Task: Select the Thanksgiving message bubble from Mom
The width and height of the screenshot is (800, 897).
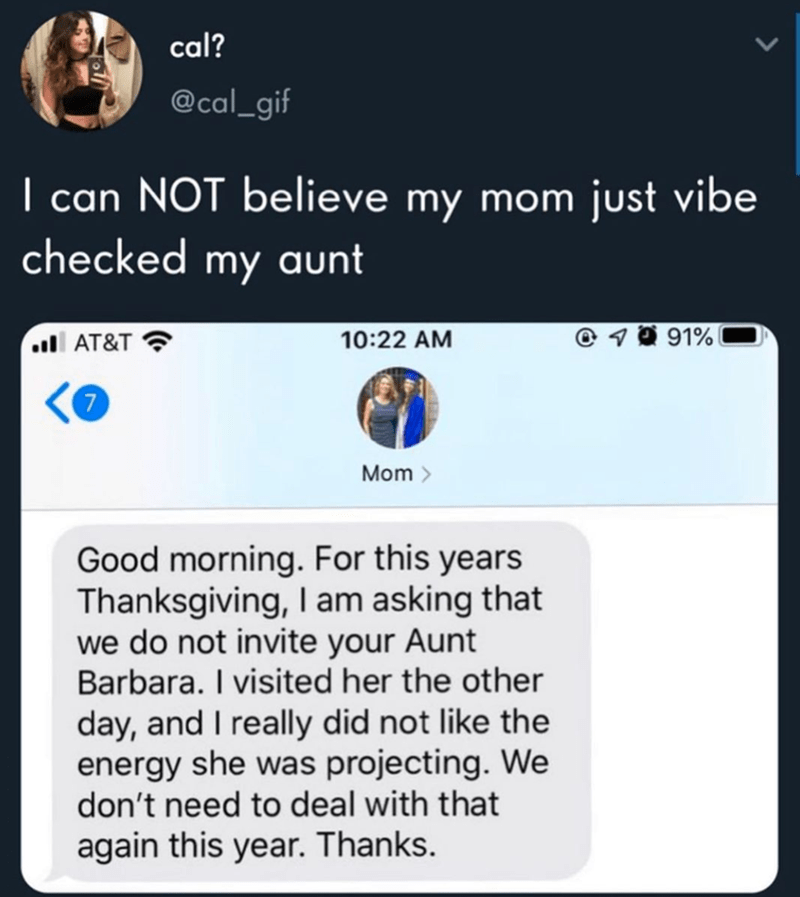Action: [320, 701]
